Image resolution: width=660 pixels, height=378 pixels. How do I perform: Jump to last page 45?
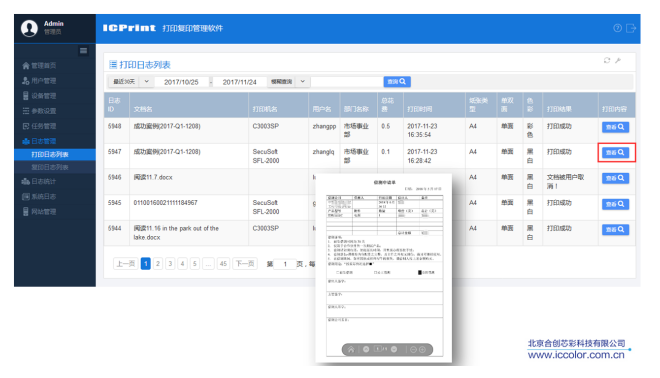coord(223,264)
